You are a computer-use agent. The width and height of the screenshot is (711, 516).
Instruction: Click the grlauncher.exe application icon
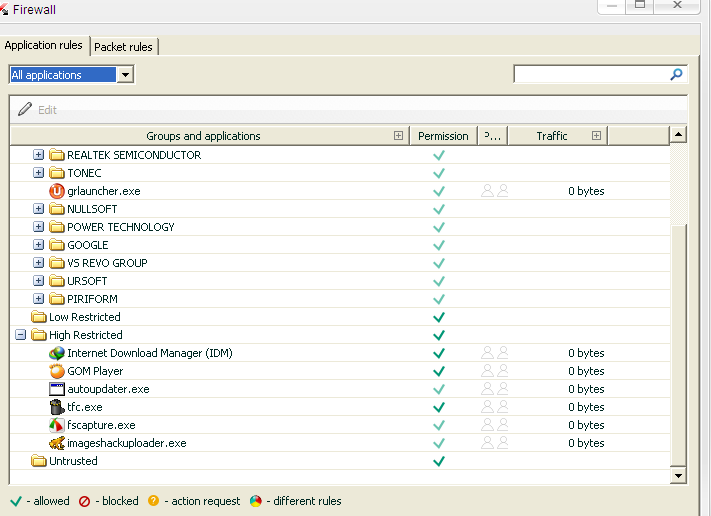point(57,191)
